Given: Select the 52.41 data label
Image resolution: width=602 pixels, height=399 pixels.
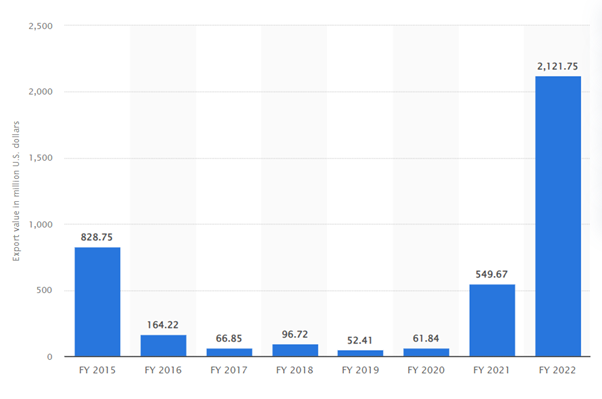Looking at the screenshot, I should pos(360,340).
